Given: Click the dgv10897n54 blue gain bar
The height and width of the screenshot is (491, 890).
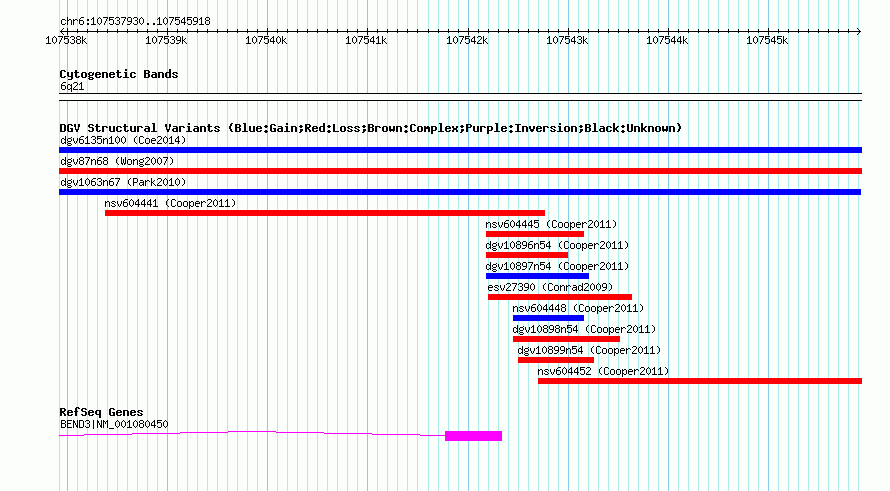Looking at the screenshot, I should [537, 276].
